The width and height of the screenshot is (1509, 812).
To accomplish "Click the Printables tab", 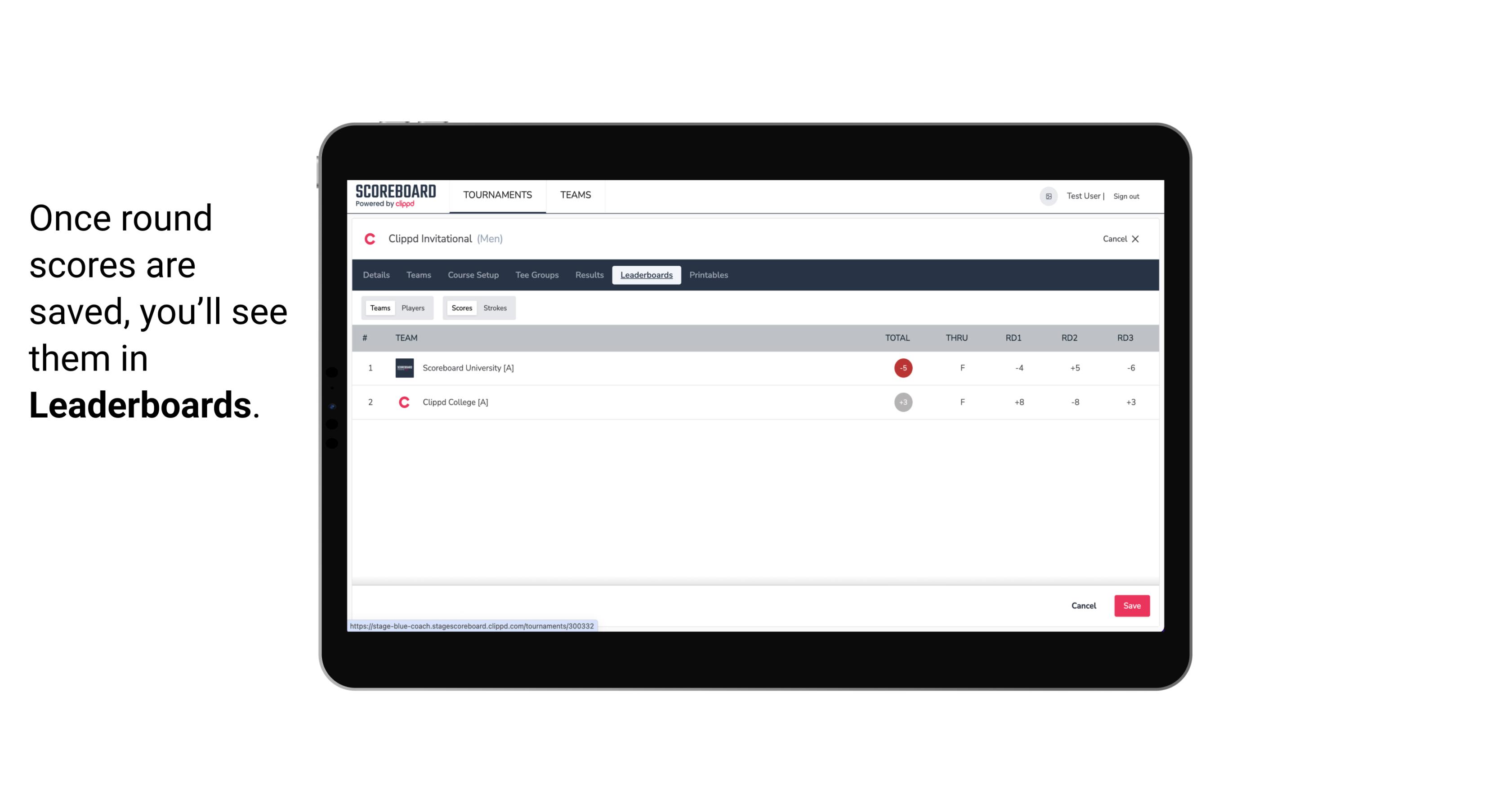I will pos(709,275).
